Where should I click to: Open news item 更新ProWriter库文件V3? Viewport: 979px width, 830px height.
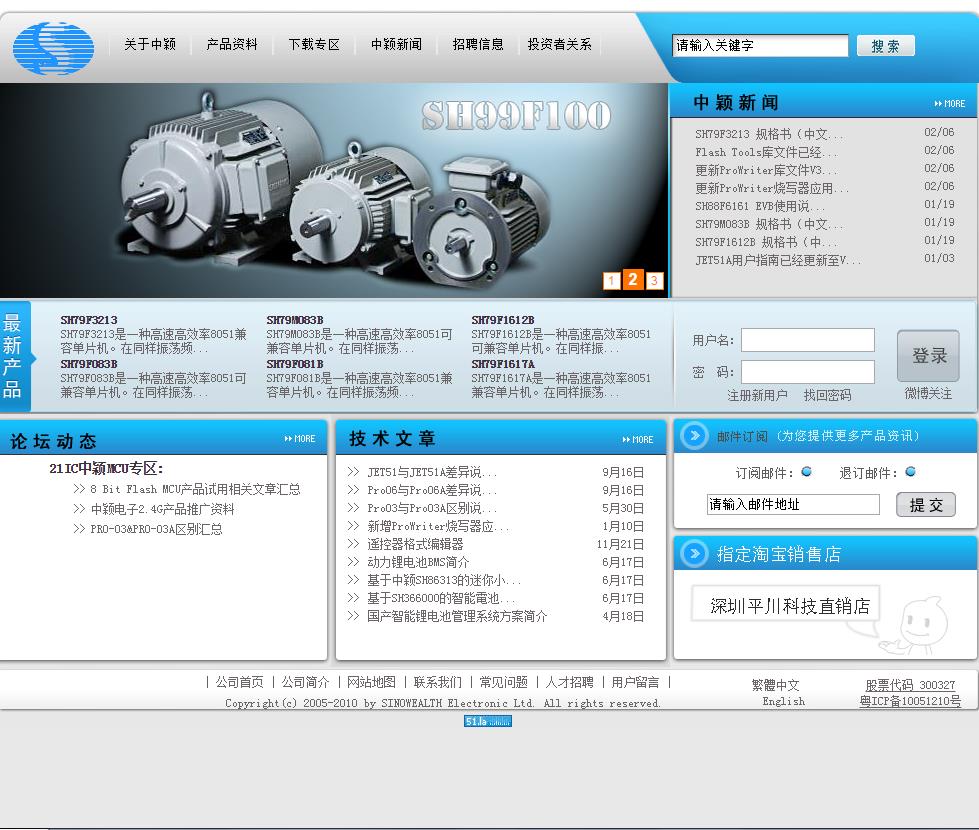point(767,170)
